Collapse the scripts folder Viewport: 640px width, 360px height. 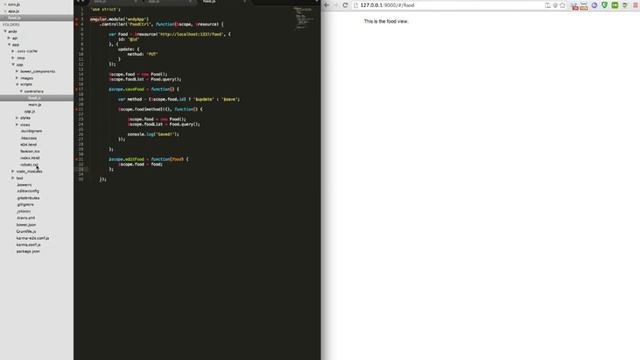tap(17, 84)
